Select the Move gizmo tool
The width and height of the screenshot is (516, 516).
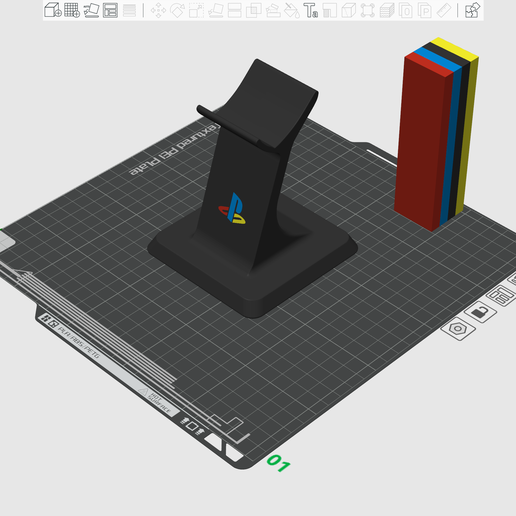pos(158,10)
